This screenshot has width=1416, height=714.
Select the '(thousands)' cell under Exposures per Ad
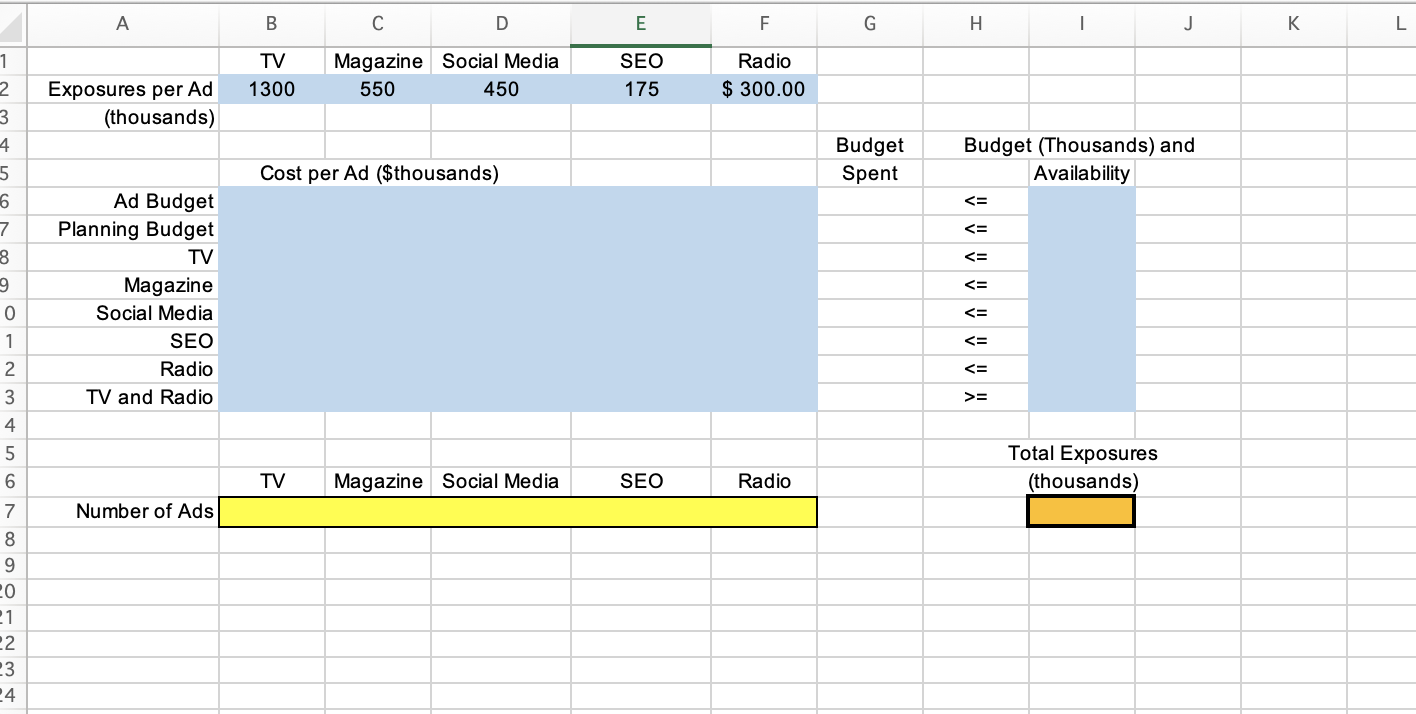[x=122, y=117]
